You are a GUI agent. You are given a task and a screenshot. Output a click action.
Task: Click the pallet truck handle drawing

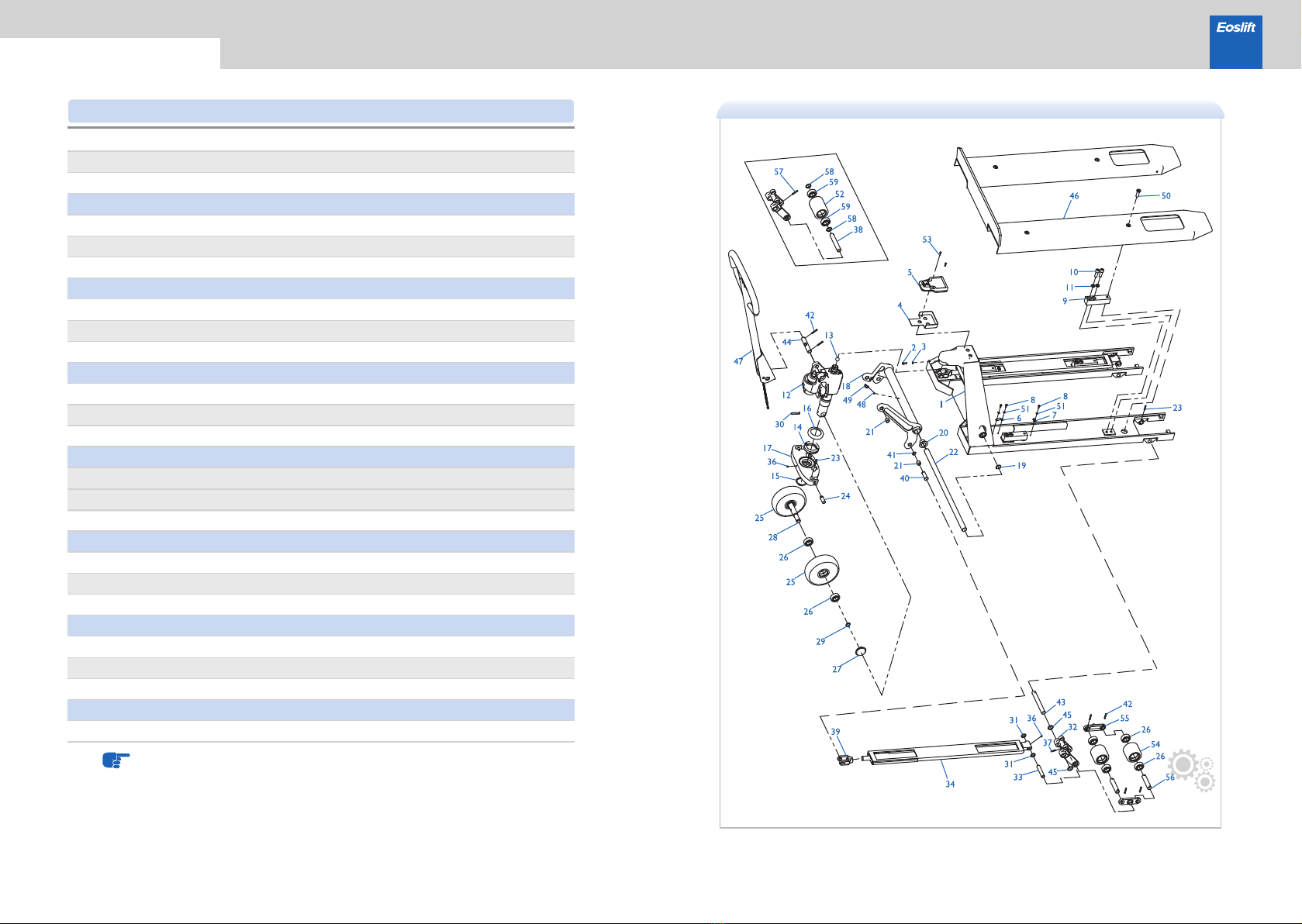click(x=752, y=328)
